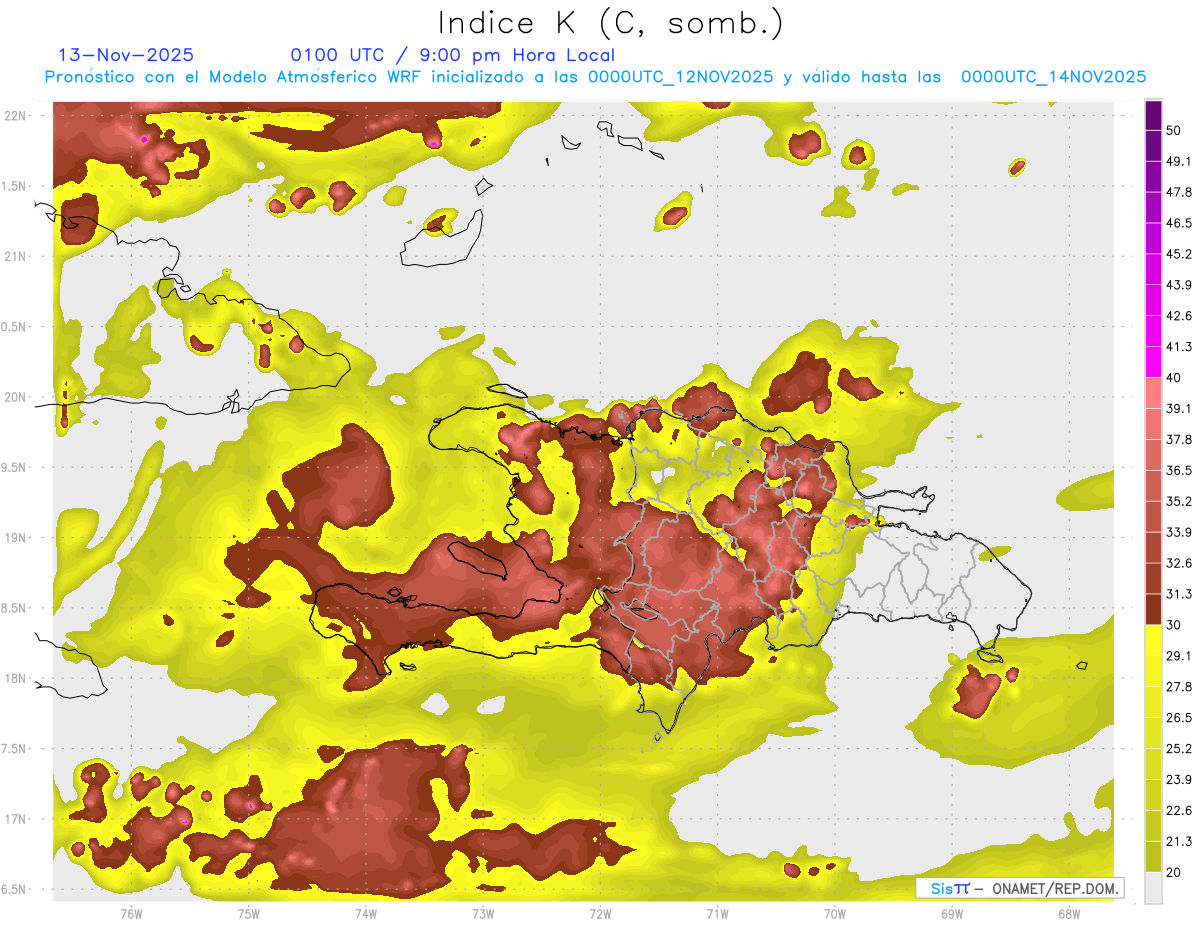This screenshot has height=927, width=1200.
Task: Click the "36.5" color scale value
Action: [x=1178, y=470]
